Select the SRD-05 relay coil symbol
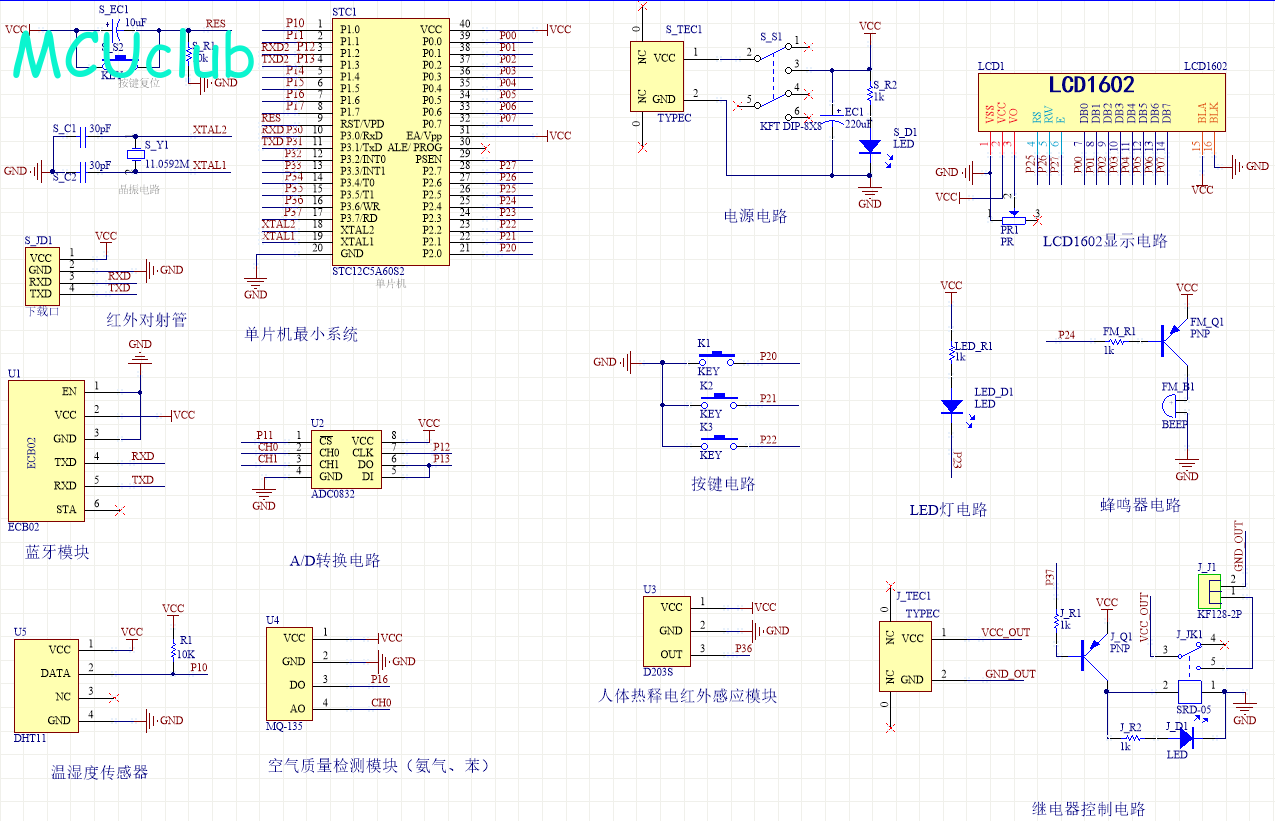1275x821 pixels. click(x=1190, y=692)
